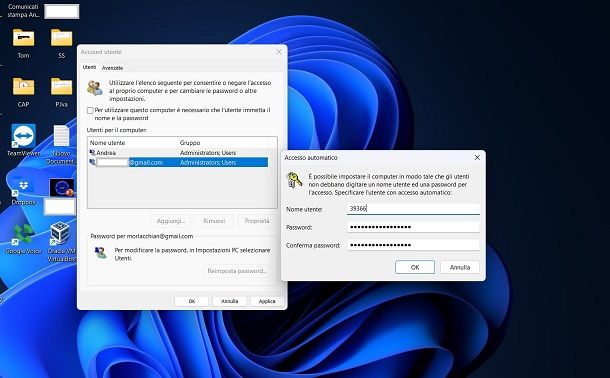Switch to the Avanzate tab
The image size is (610, 378).
[x=112, y=68]
